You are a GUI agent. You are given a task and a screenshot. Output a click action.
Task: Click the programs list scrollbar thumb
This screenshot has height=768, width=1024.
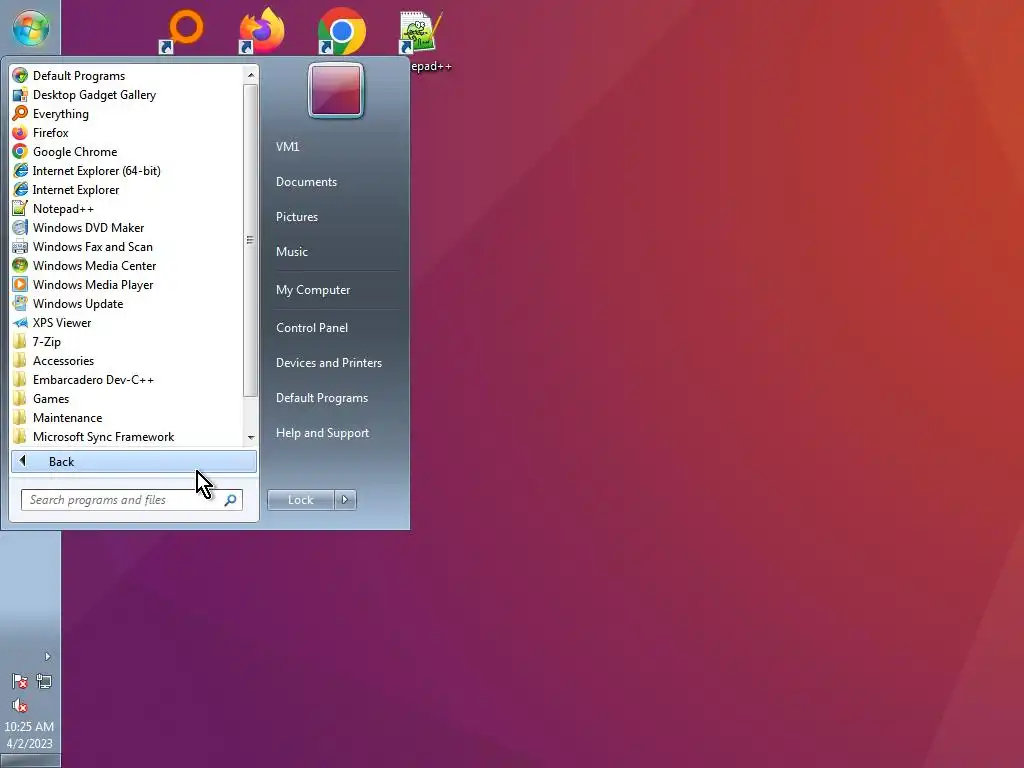[x=251, y=240]
